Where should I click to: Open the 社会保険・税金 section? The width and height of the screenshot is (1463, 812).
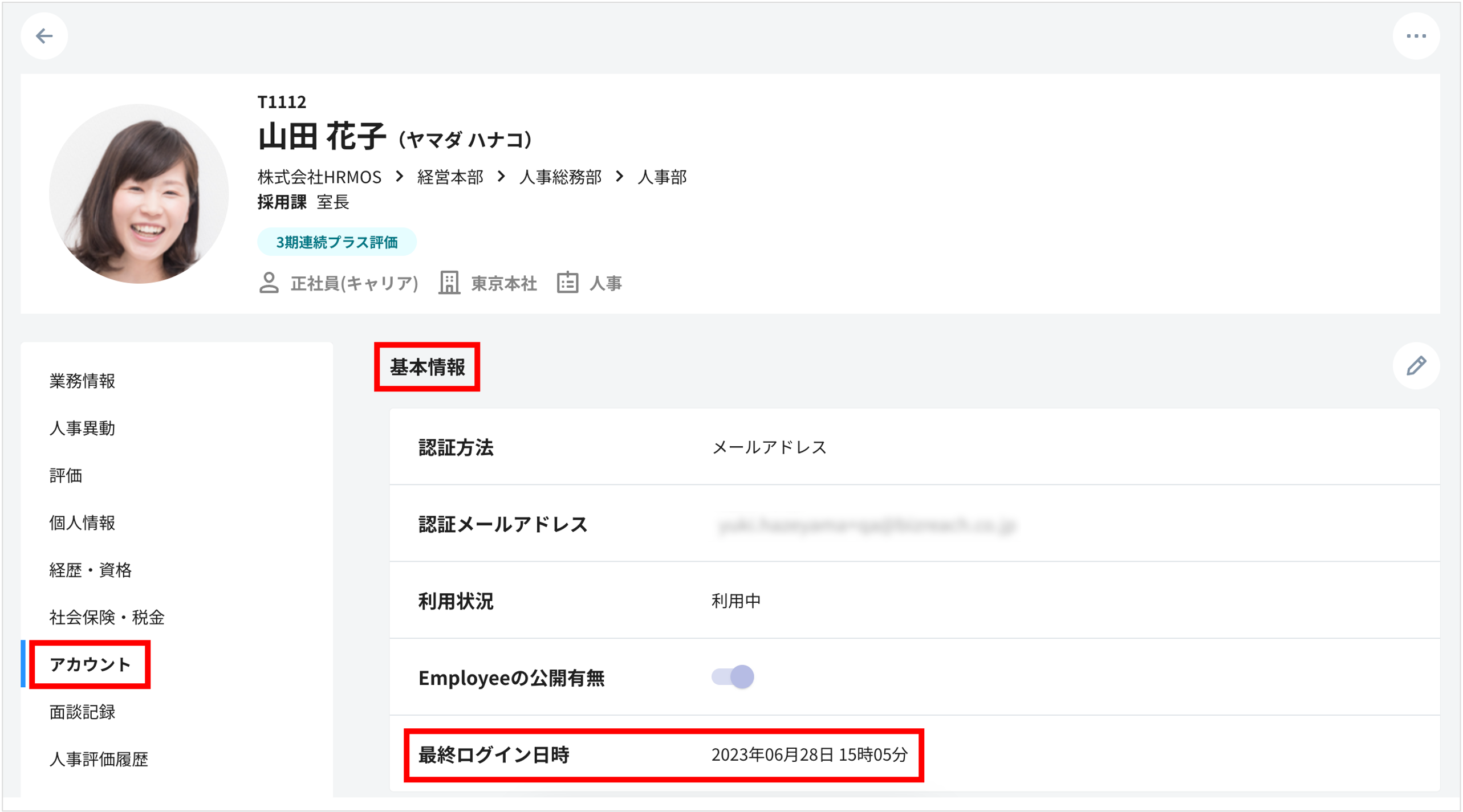coord(108,617)
